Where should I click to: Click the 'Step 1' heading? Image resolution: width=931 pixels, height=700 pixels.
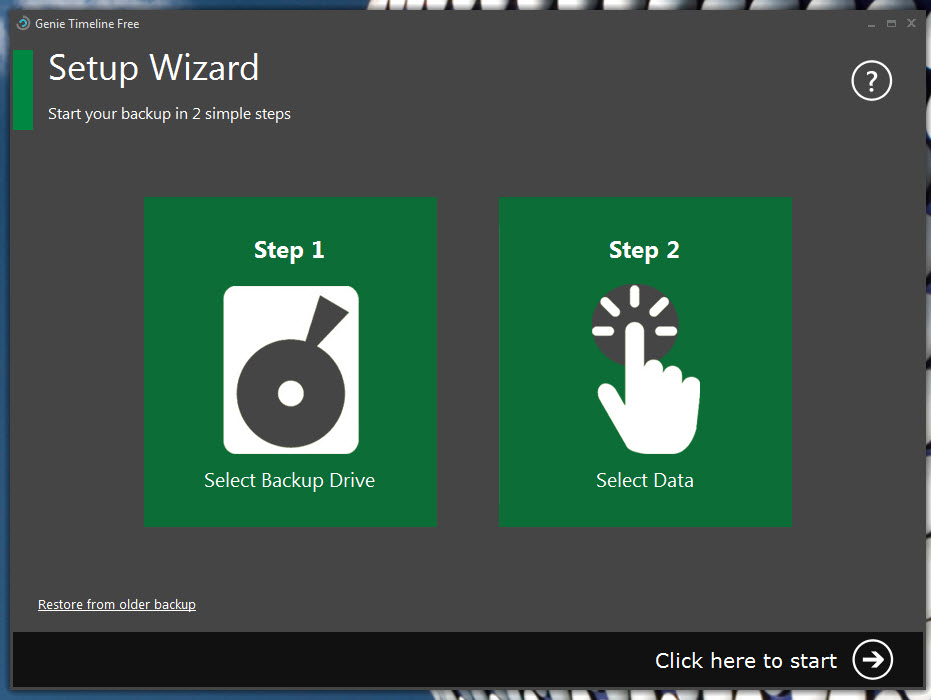click(289, 250)
